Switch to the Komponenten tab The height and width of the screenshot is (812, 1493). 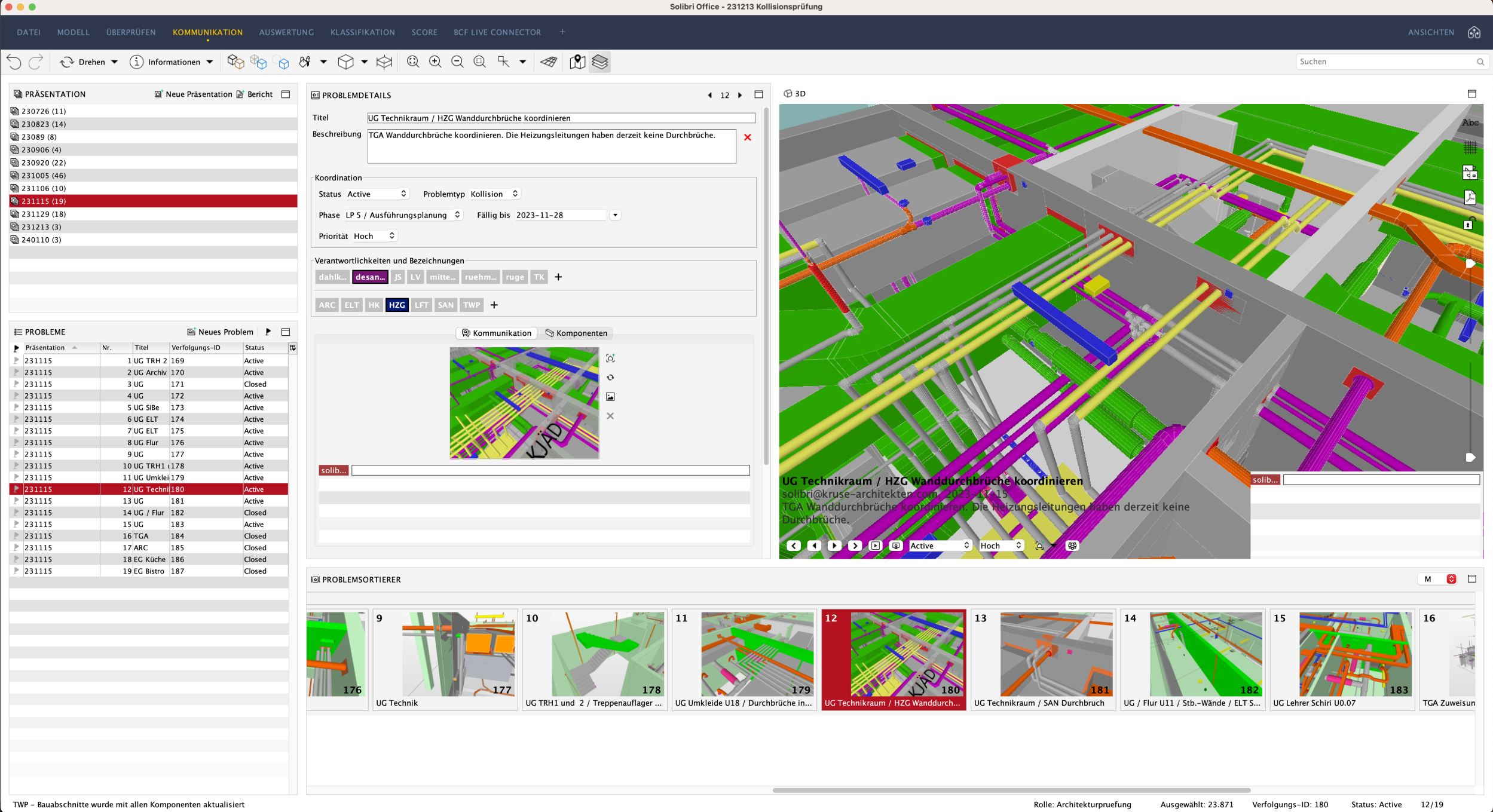point(576,333)
